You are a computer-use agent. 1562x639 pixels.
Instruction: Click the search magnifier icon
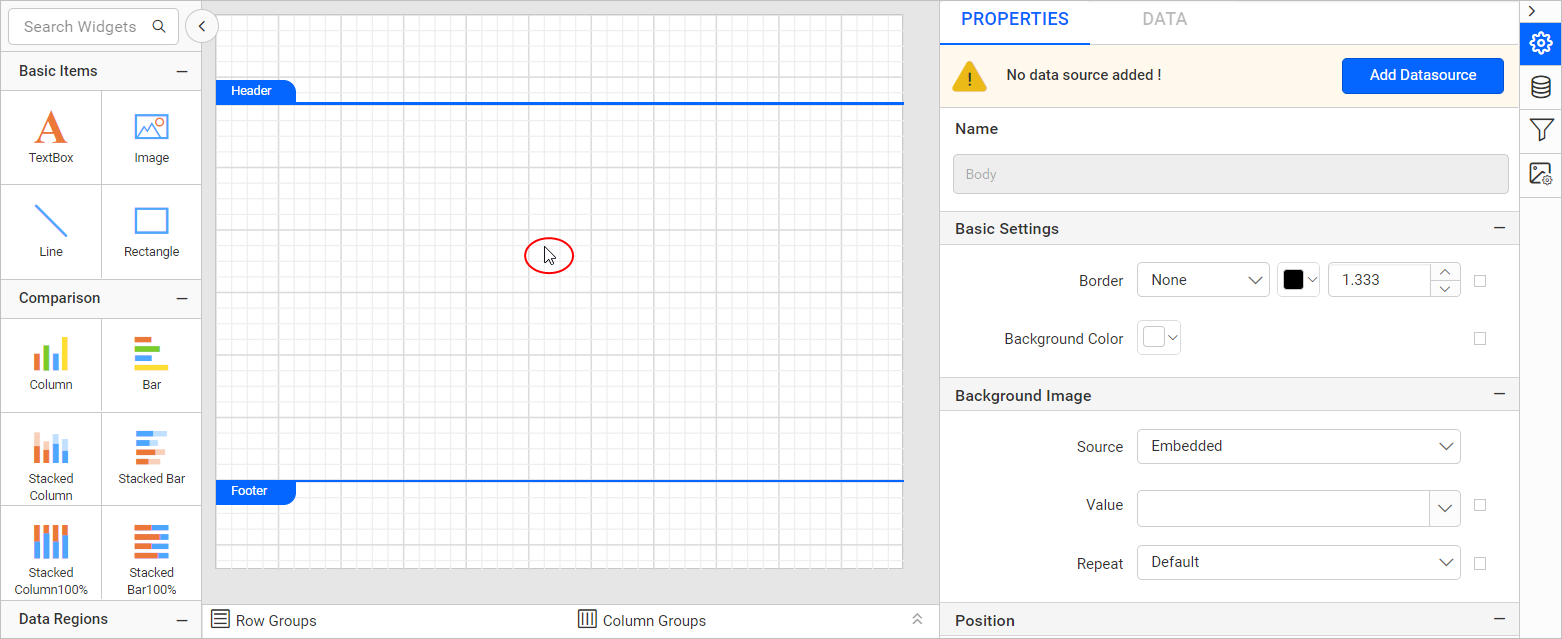point(159,27)
